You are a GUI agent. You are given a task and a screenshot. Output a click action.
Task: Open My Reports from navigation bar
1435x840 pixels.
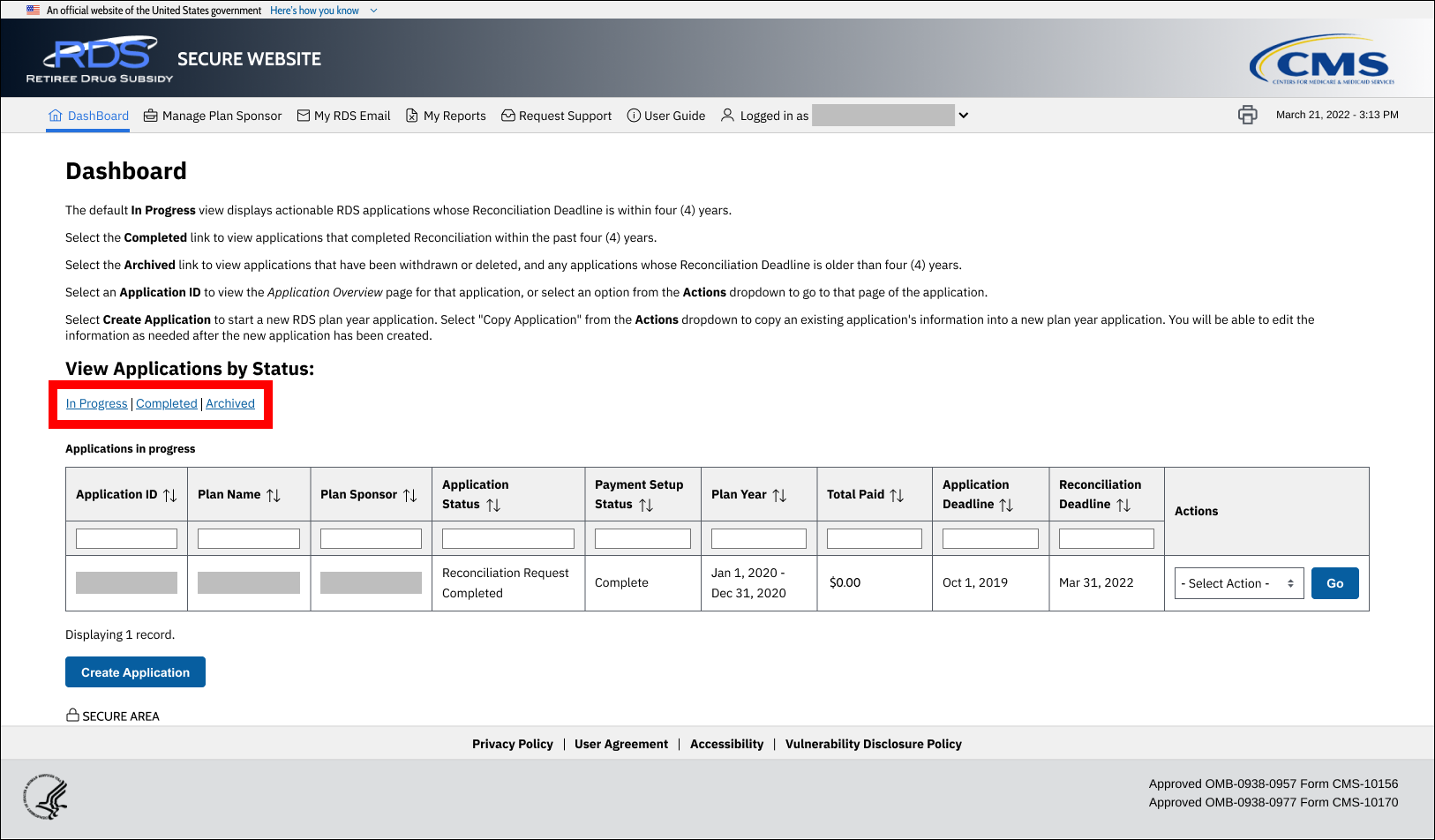click(446, 116)
